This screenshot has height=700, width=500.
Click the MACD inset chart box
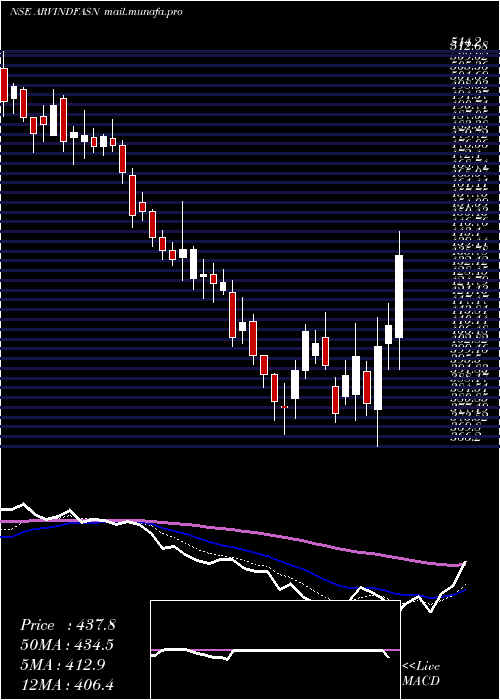point(275,650)
